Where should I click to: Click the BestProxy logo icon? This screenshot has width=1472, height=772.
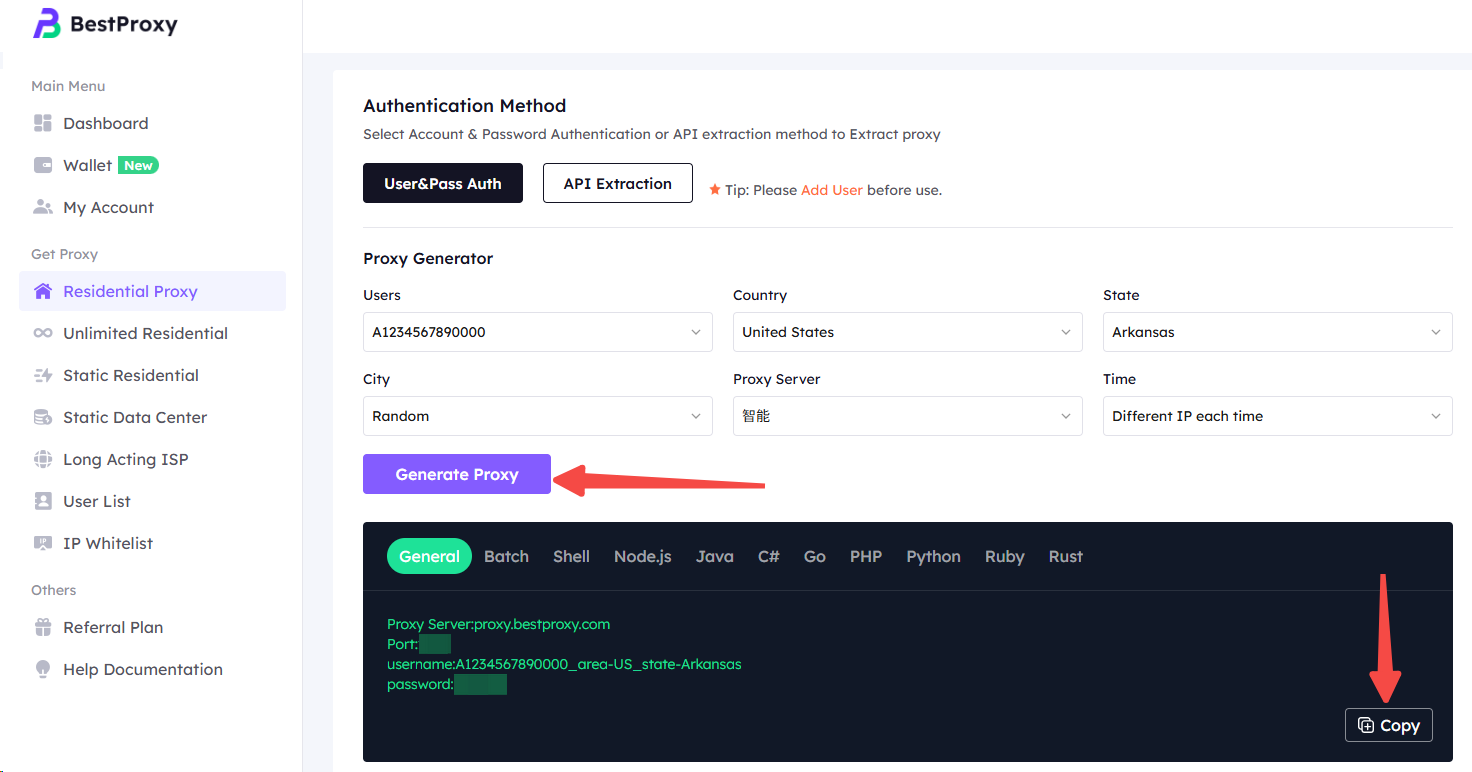point(47,24)
